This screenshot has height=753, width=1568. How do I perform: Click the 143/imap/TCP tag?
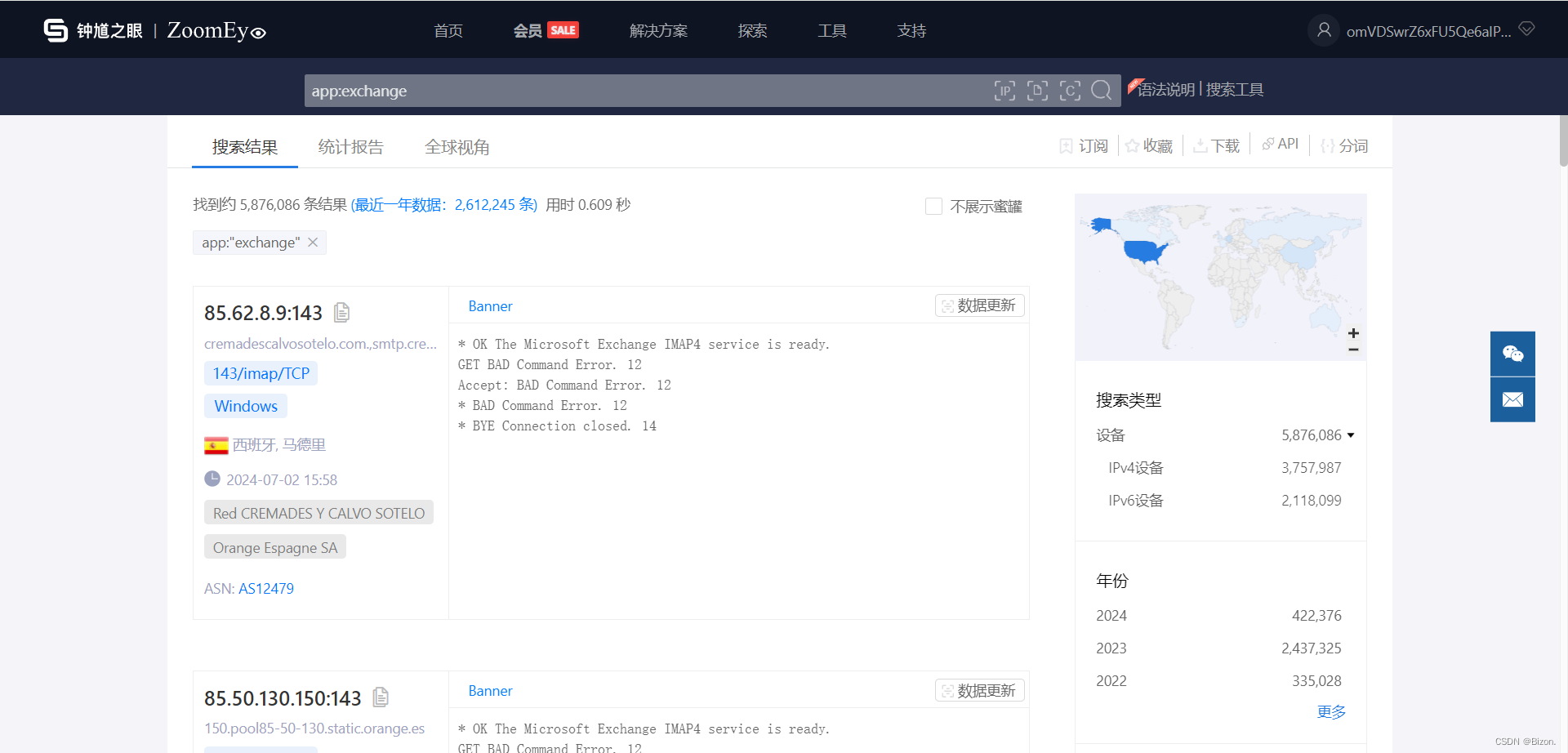tap(261, 373)
